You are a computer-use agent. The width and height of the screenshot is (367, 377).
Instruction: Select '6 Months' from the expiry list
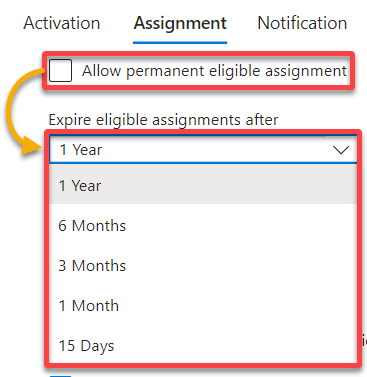click(x=203, y=226)
